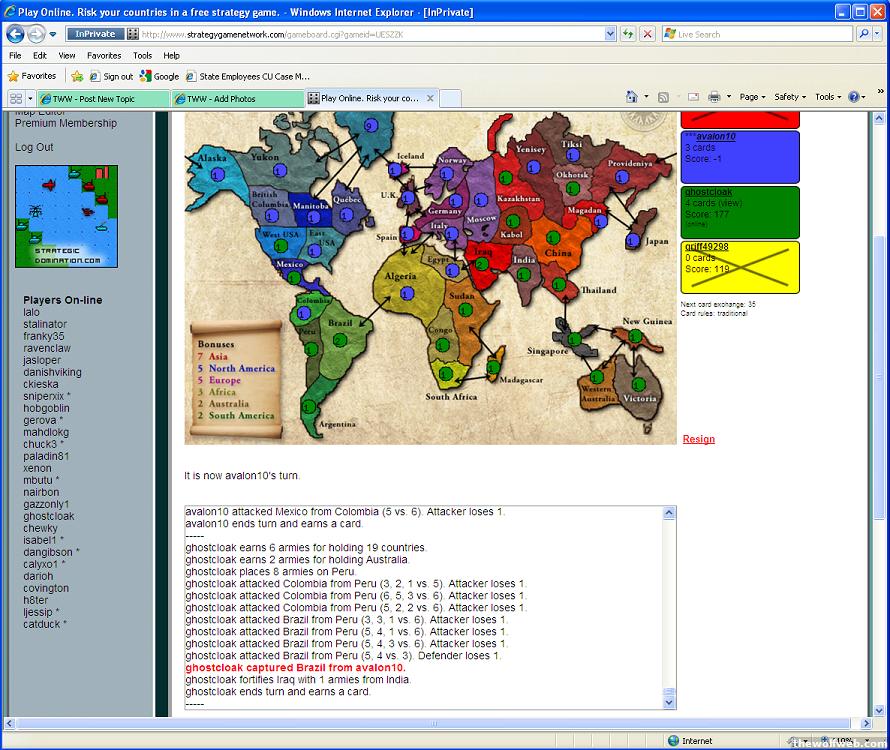
Task: Click the Quick Tabs grid icon
Action: pos(16,98)
